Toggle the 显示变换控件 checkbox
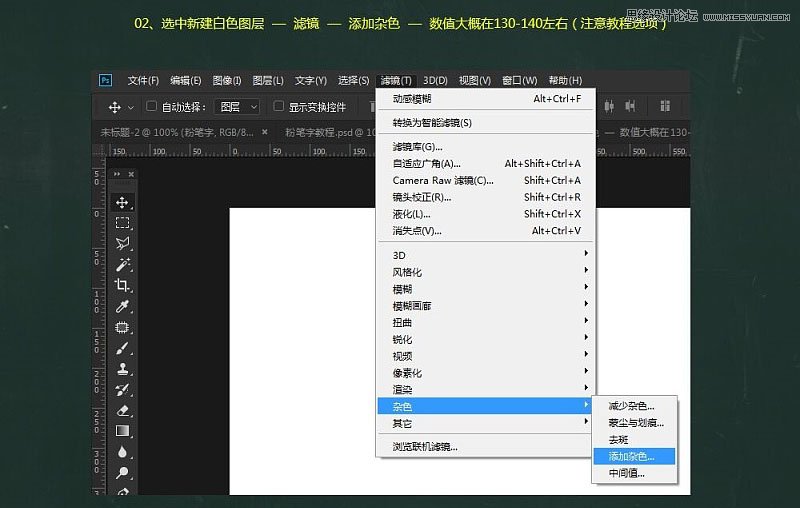 pos(279,107)
